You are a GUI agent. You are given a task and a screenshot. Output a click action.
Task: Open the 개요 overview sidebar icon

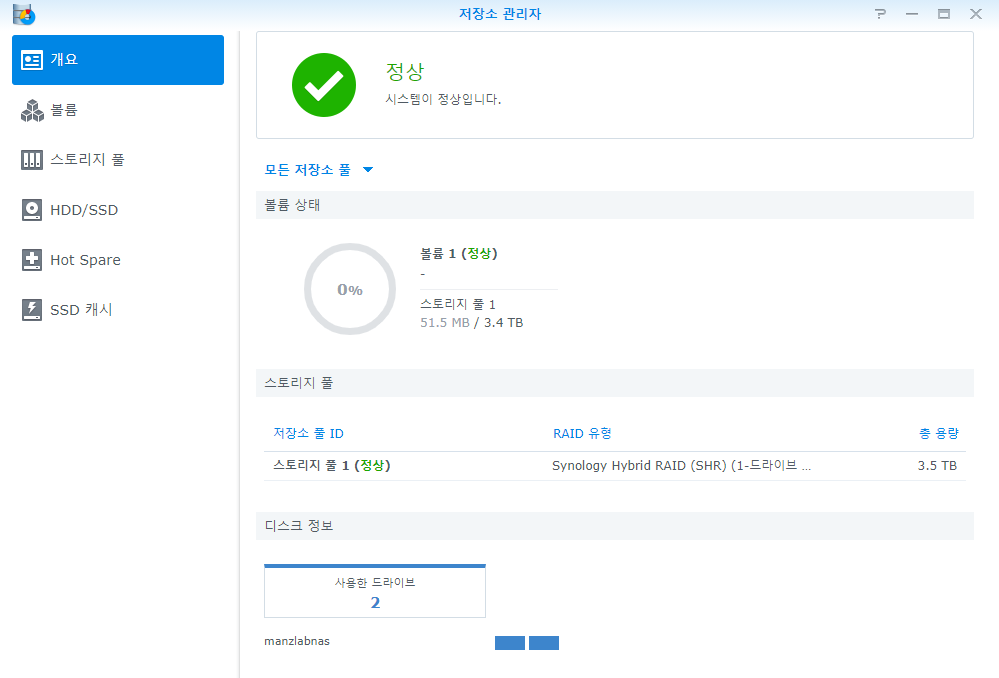tap(31, 59)
